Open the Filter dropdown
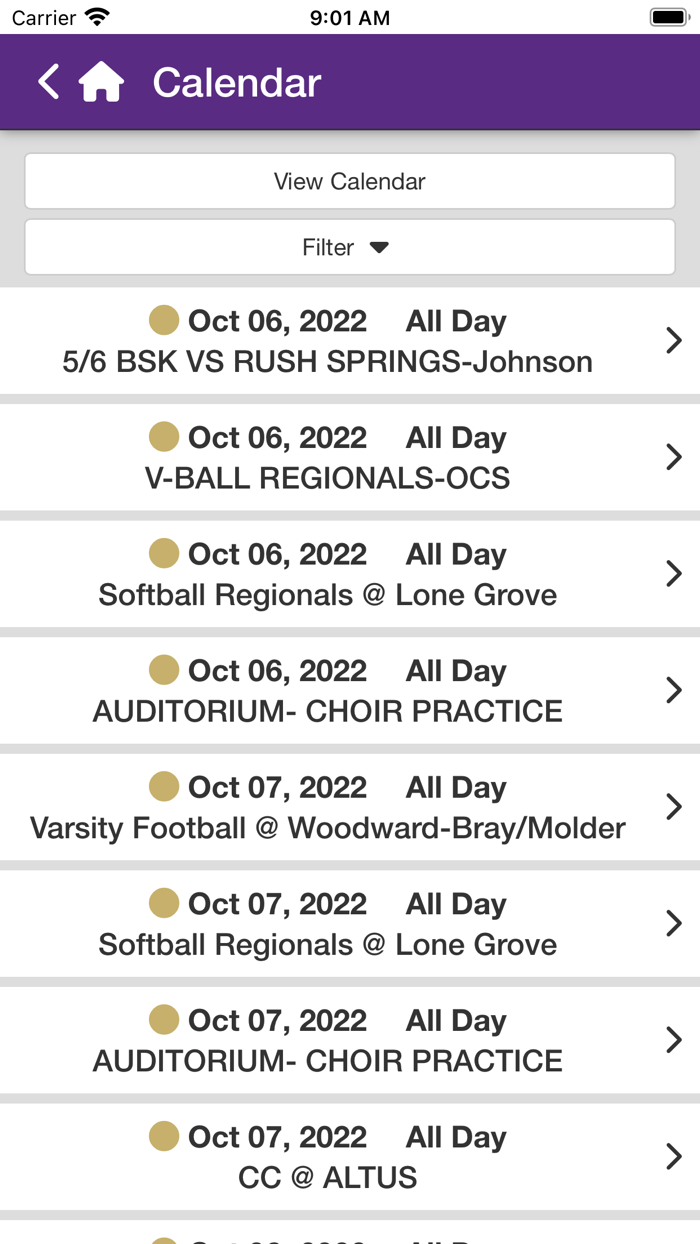 [x=349, y=247]
